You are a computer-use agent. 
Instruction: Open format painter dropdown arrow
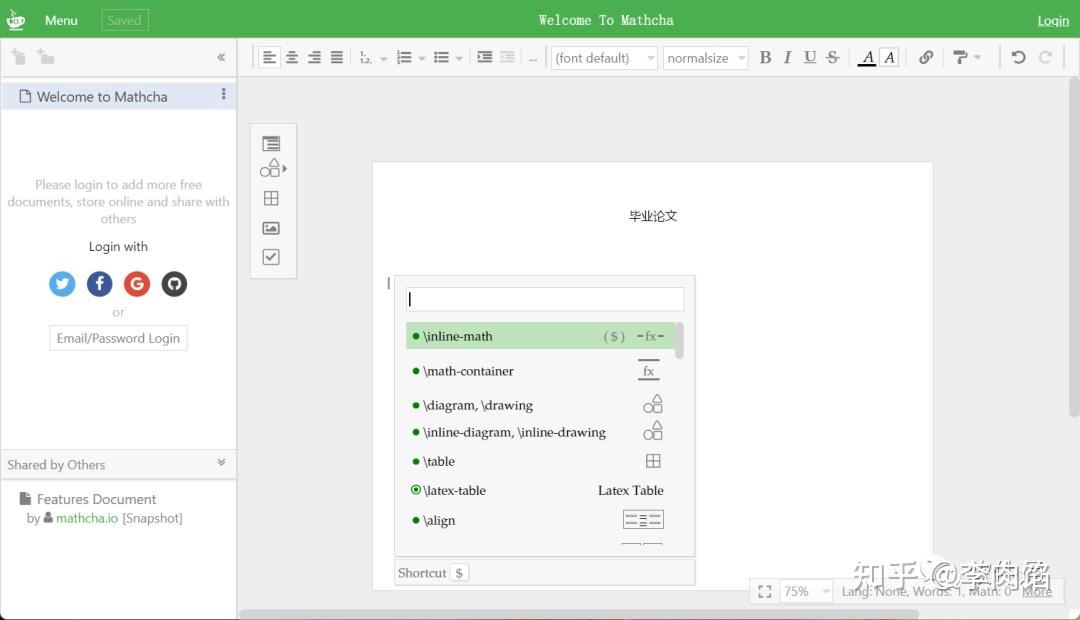977,58
